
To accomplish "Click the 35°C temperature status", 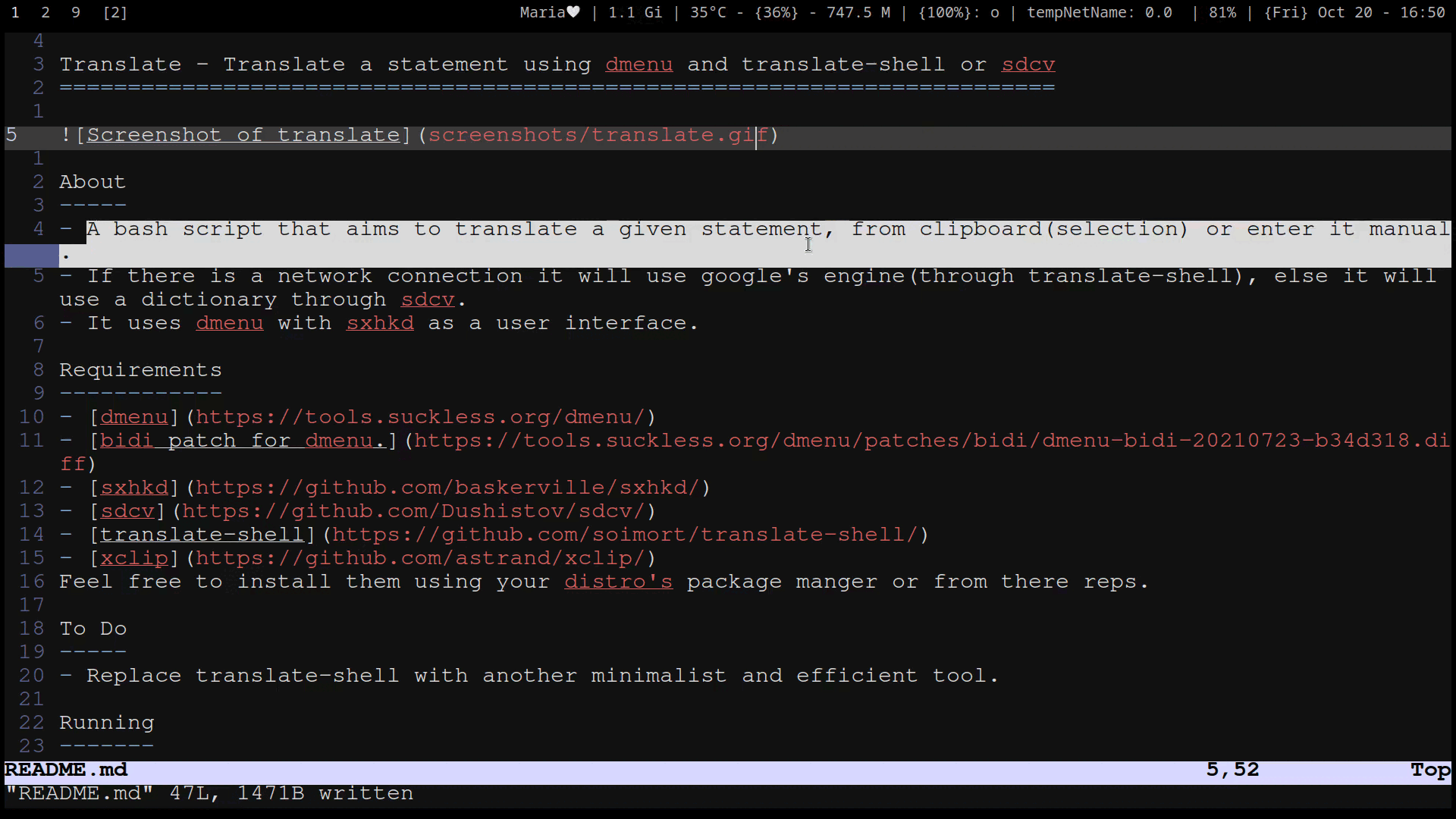I will pyautogui.click(x=708, y=13).
